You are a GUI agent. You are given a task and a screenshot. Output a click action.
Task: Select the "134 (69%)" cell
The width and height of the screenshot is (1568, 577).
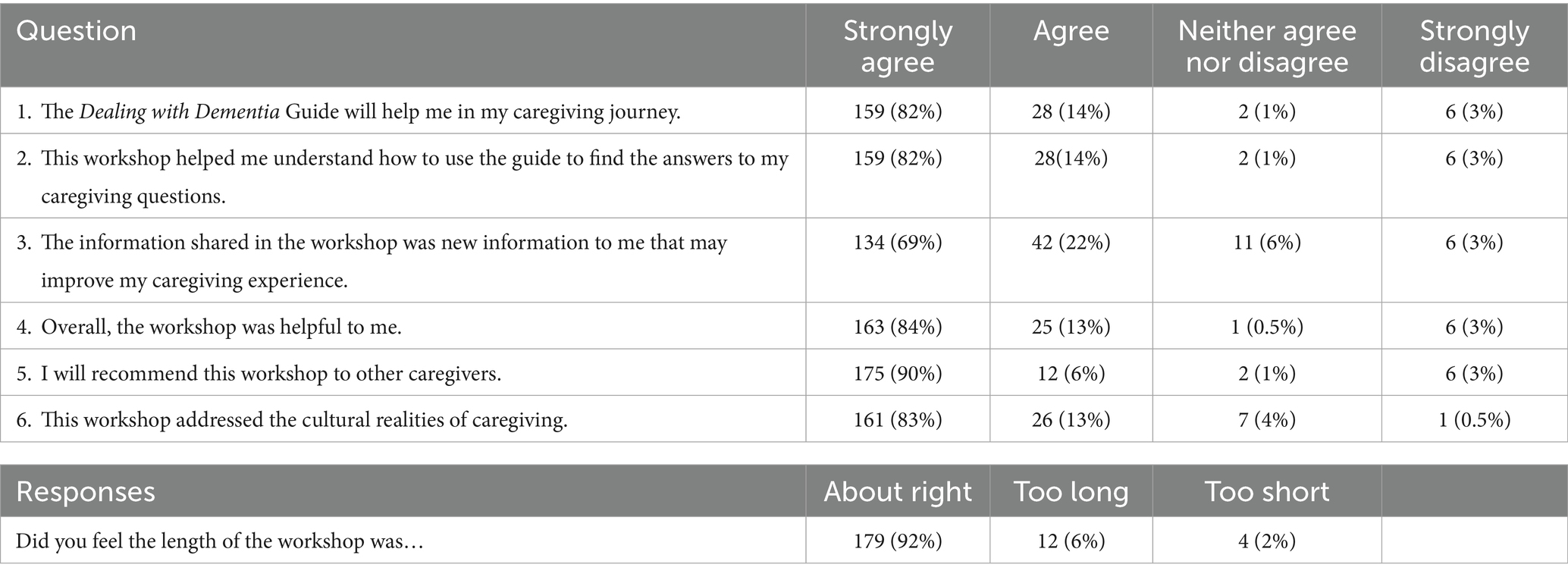pyautogui.click(x=898, y=243)
